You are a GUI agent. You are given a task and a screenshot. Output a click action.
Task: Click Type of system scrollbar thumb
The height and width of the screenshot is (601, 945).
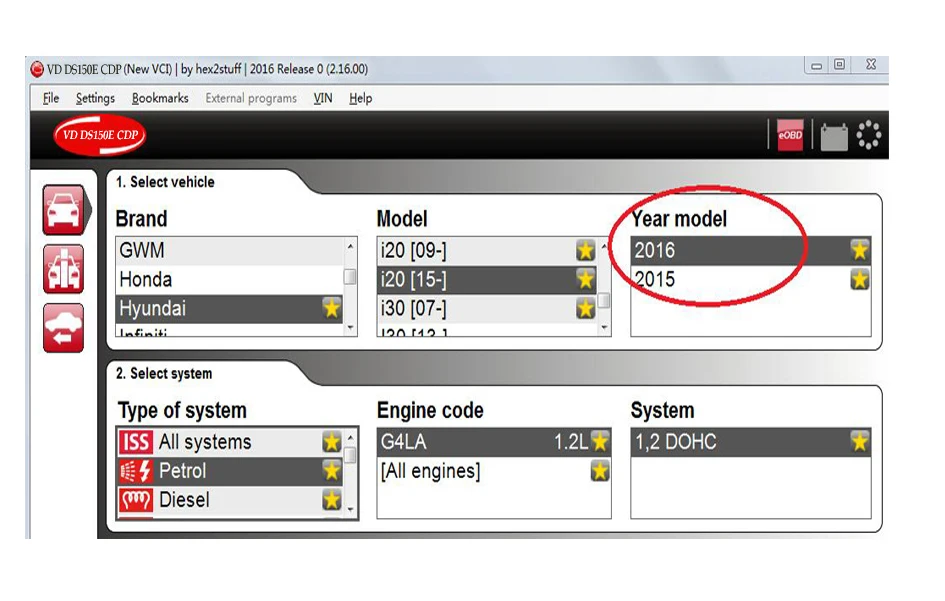pyautogui.click(x=351, y=455)
